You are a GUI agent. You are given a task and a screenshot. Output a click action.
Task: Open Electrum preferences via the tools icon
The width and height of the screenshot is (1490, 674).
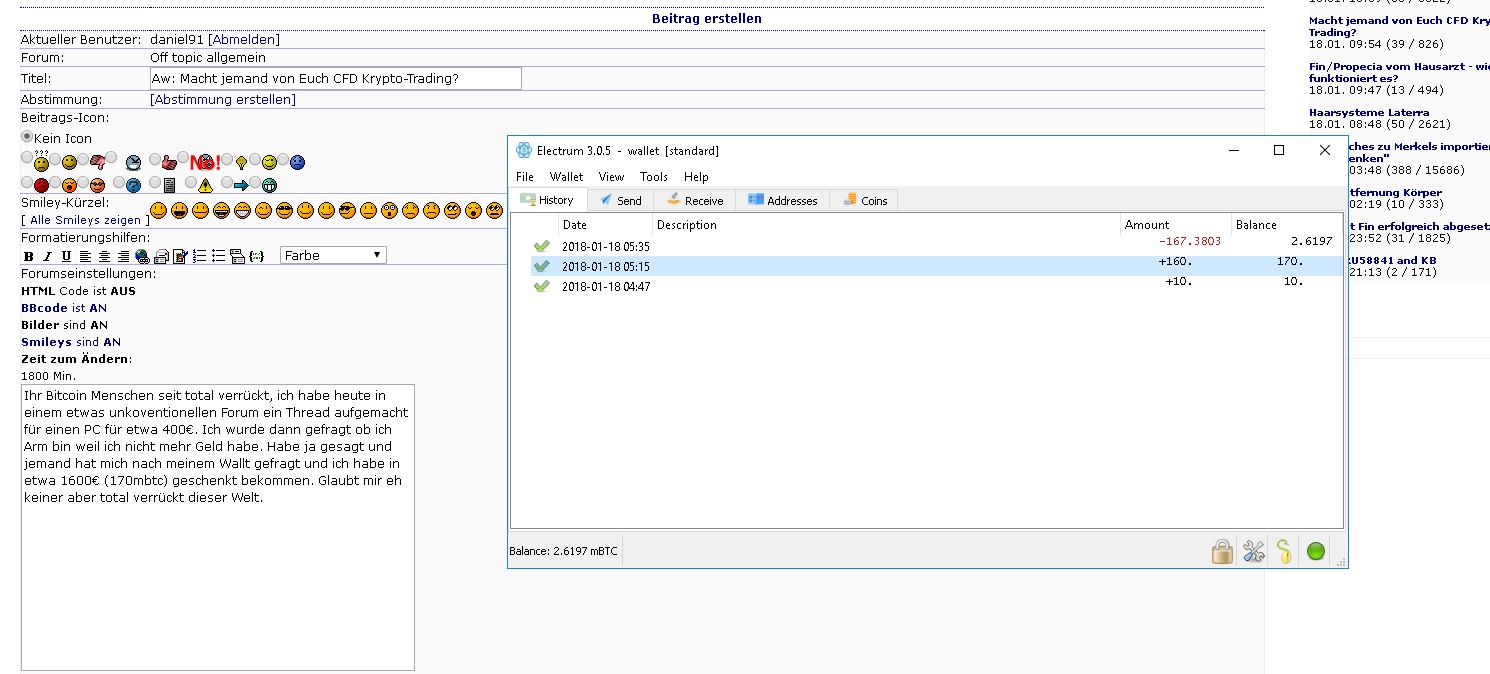coord(1253,551)
